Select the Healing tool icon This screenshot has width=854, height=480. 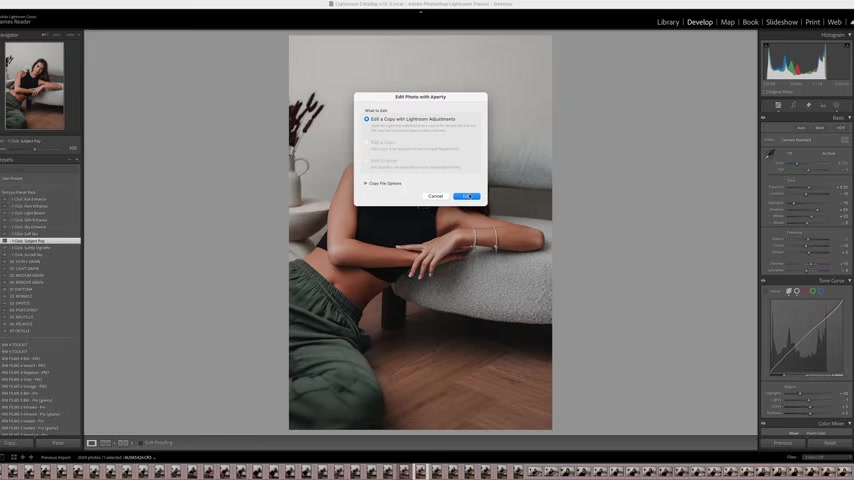click(808, 105)
